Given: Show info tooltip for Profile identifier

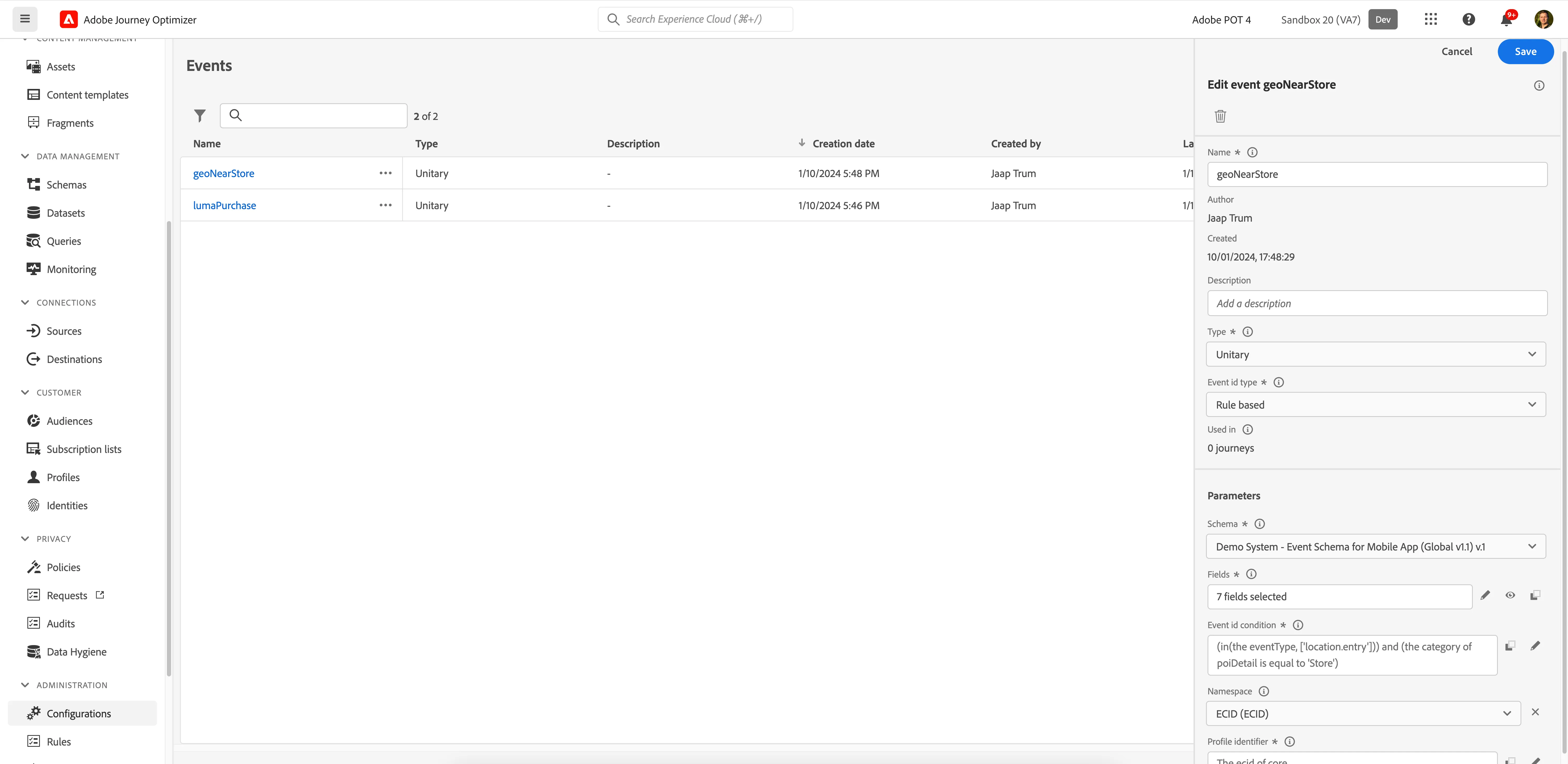Looking at the screenshot, I should coord(1289,742).
